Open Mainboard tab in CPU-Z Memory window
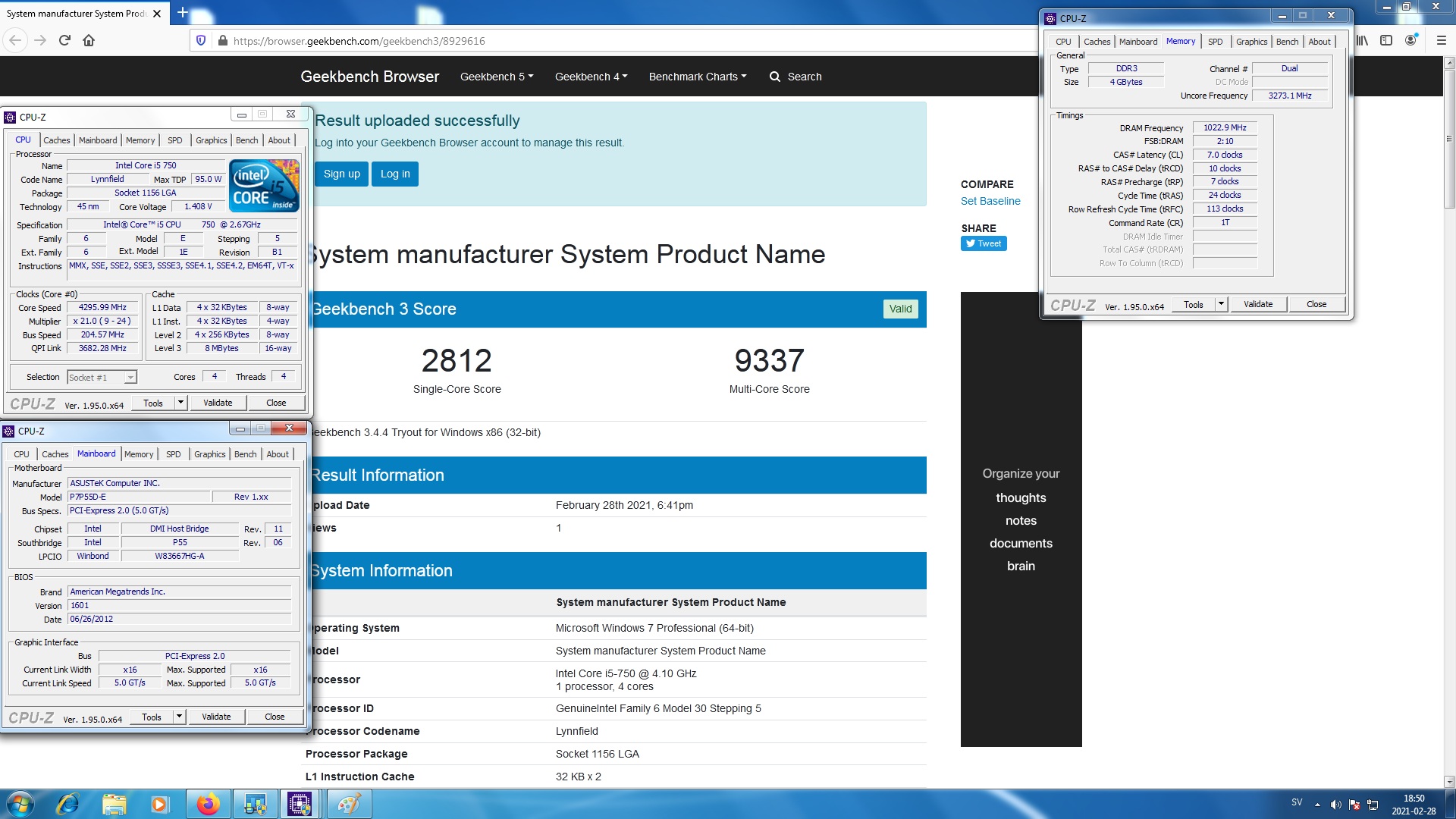Viewport: 1456px width, 819px height. [1138, 42]
